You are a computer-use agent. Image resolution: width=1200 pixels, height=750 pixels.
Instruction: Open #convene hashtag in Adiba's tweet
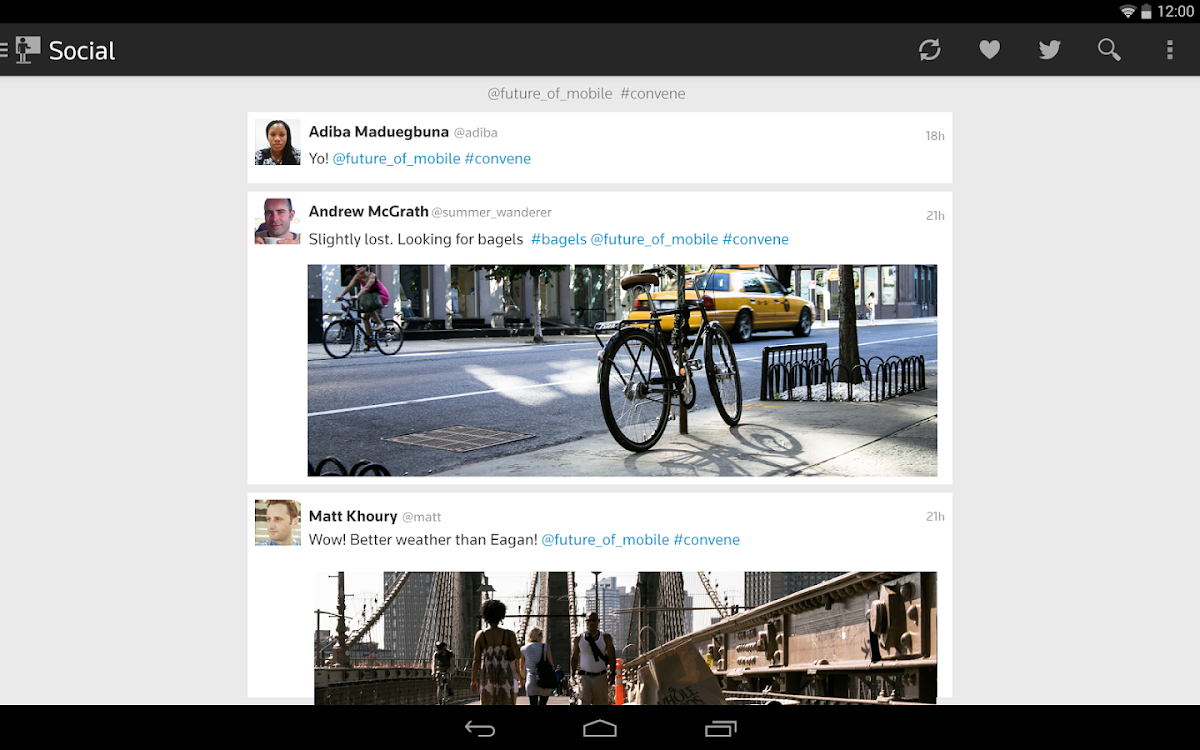(x=498, y=159)
